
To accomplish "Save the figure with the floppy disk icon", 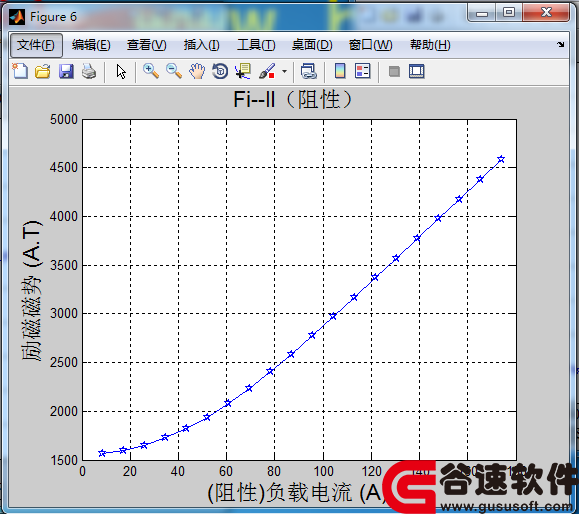I will pos(66,71).
